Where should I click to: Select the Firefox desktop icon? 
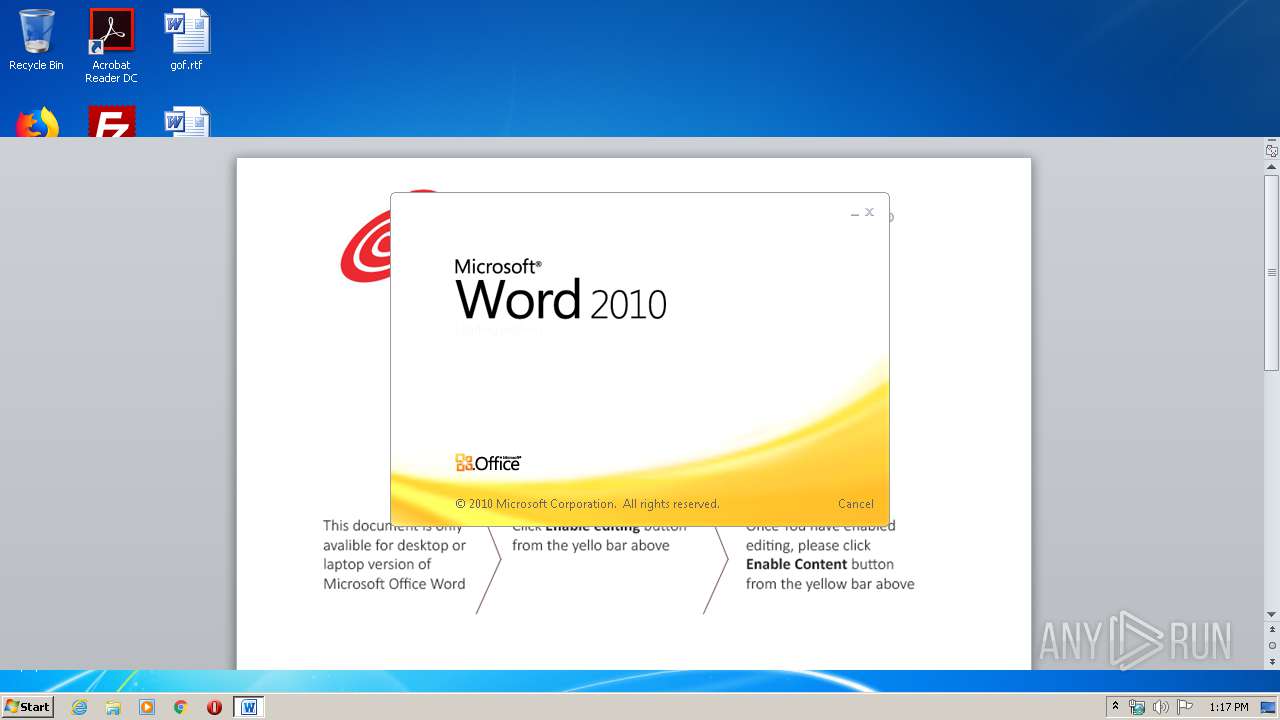click(x=37, y=122)
